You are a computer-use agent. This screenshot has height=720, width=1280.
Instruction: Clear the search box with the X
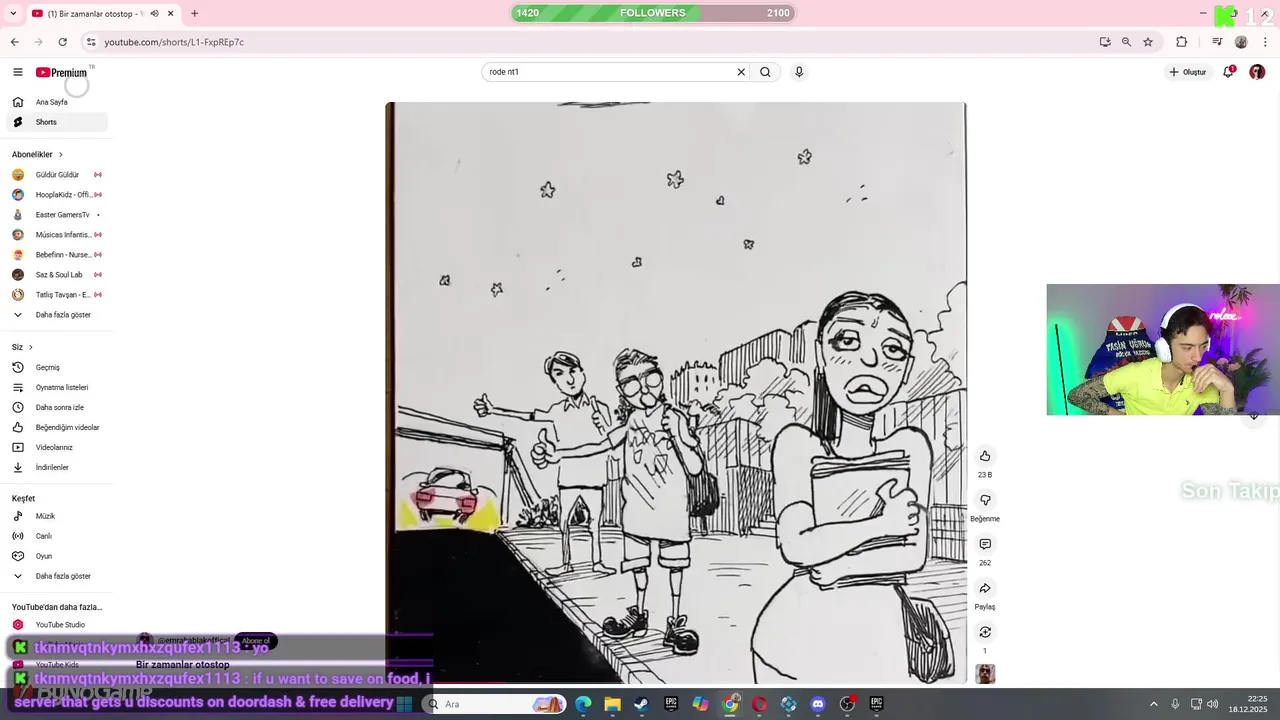pyautogui.click(x=741, y=72)
